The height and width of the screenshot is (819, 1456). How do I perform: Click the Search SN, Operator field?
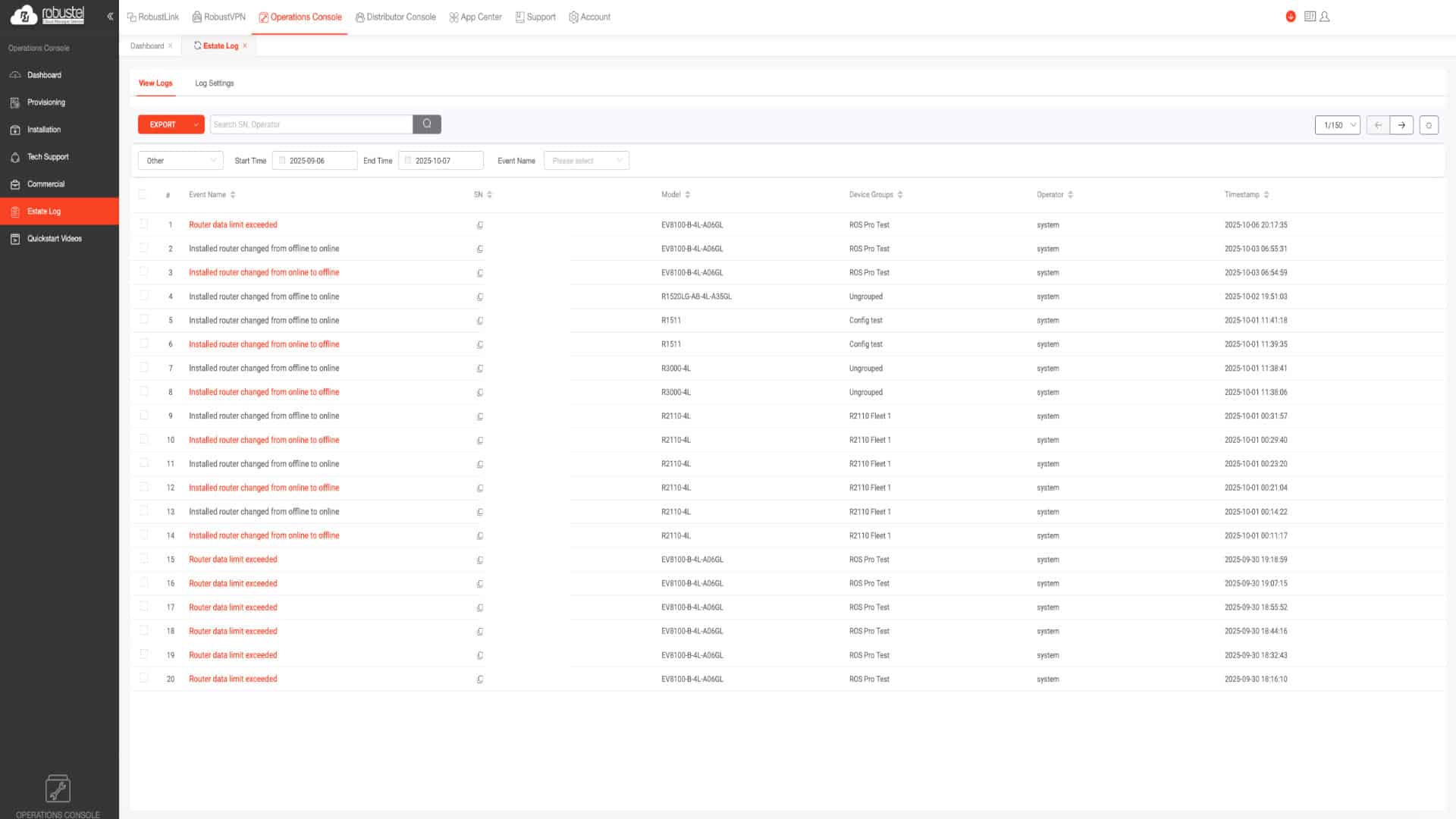pyautogui.click(x=311, y=124)
